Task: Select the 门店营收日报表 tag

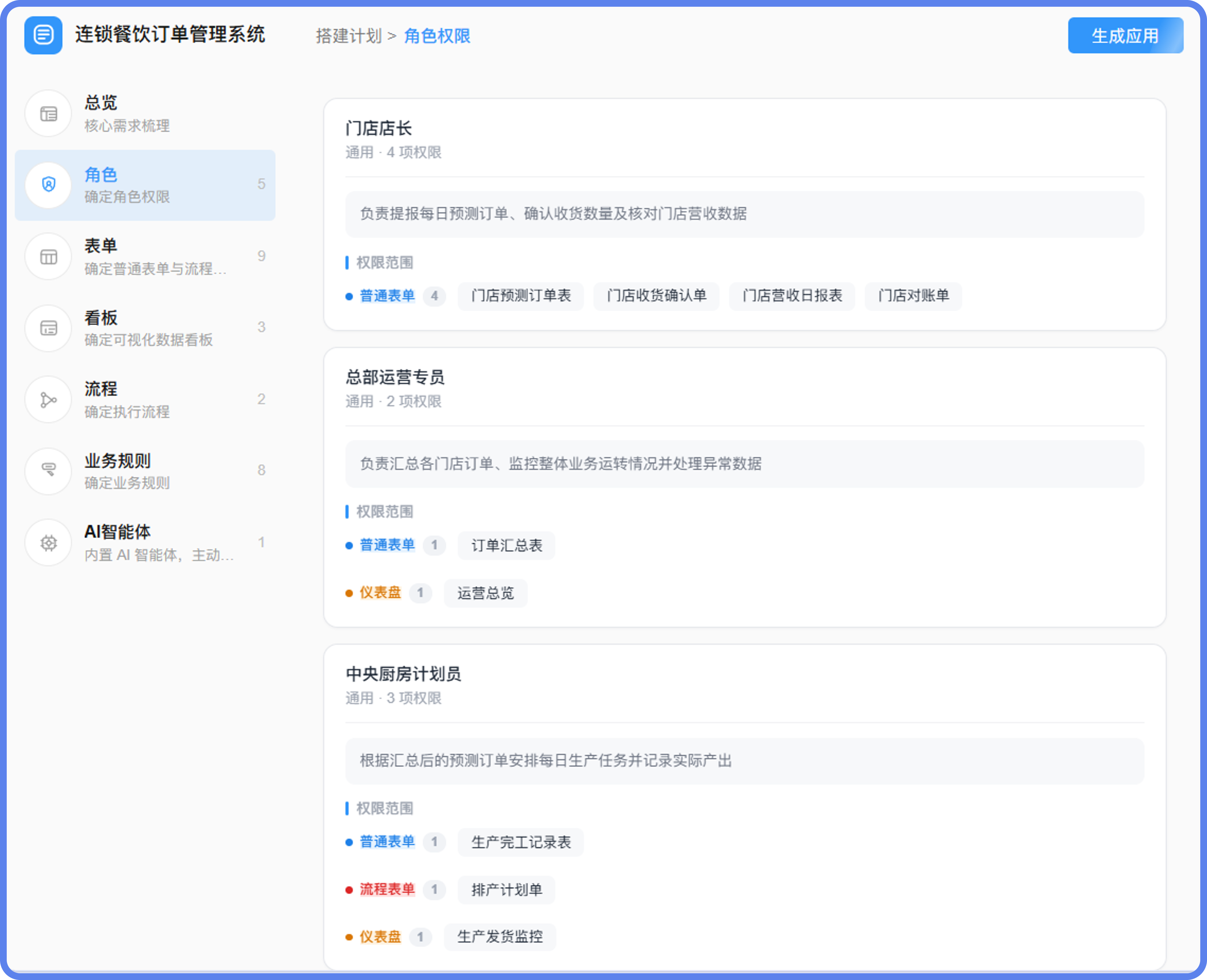Action: pyautogui.click(x=792, y=296)
